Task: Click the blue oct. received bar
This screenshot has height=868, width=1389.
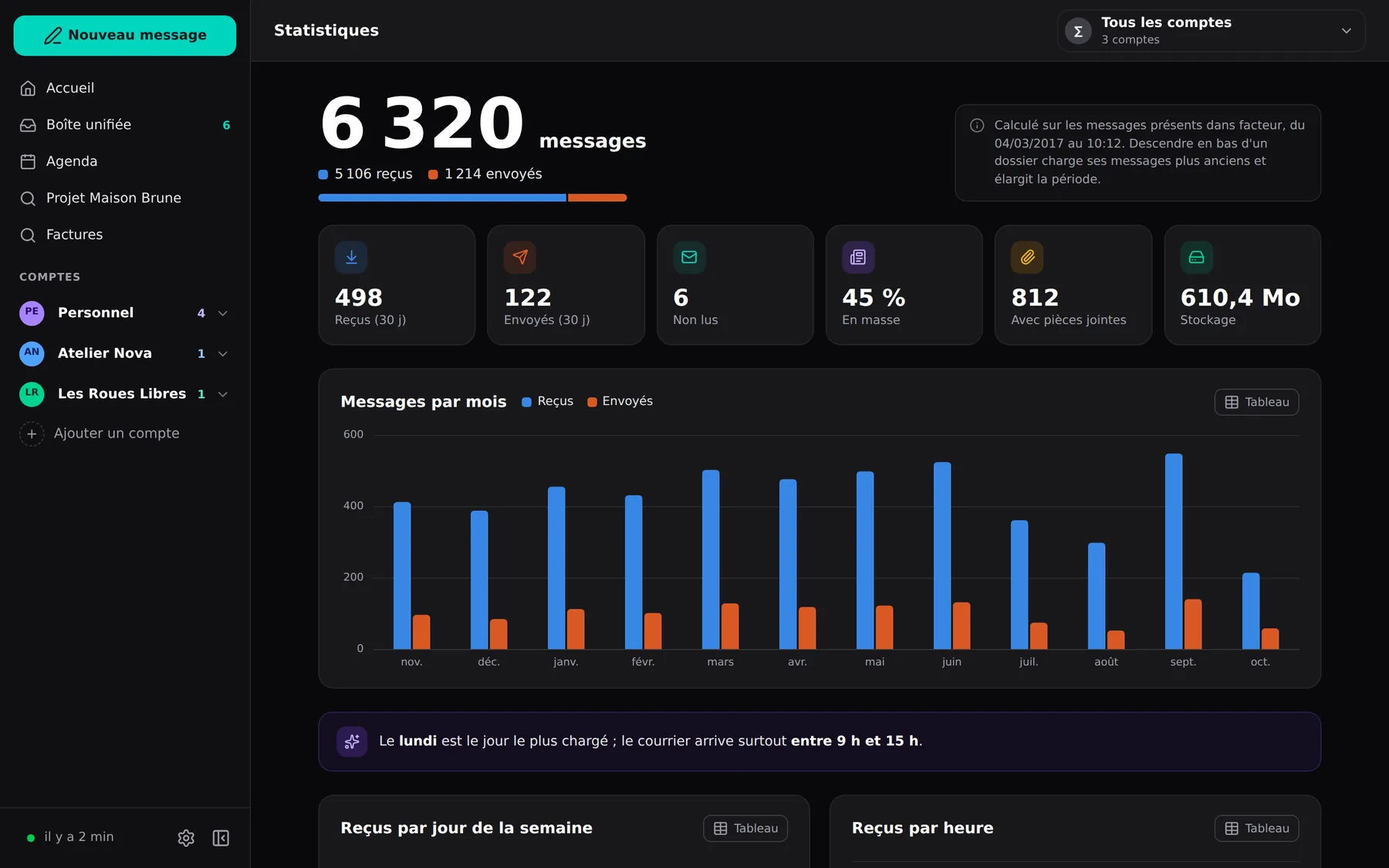Action: coord(1251,610)
